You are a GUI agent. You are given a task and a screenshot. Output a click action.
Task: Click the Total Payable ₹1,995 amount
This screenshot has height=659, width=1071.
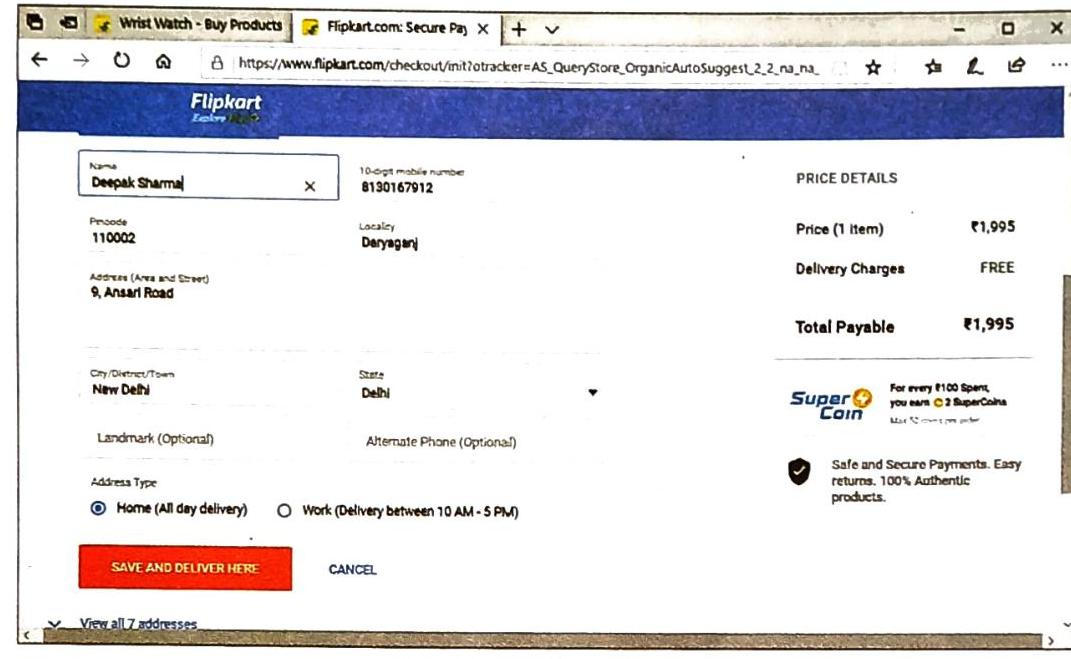point(989,324)
